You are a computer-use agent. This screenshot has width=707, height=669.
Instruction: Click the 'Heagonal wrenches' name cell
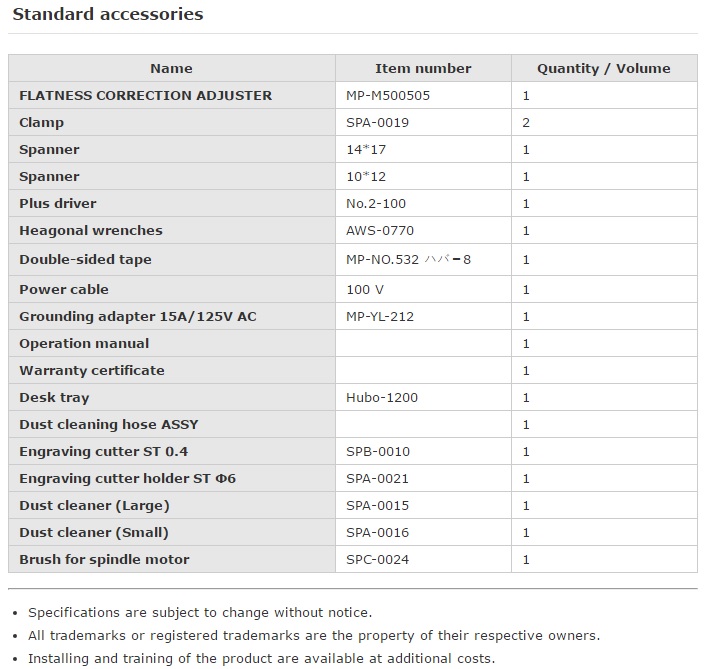pos(90,231)
